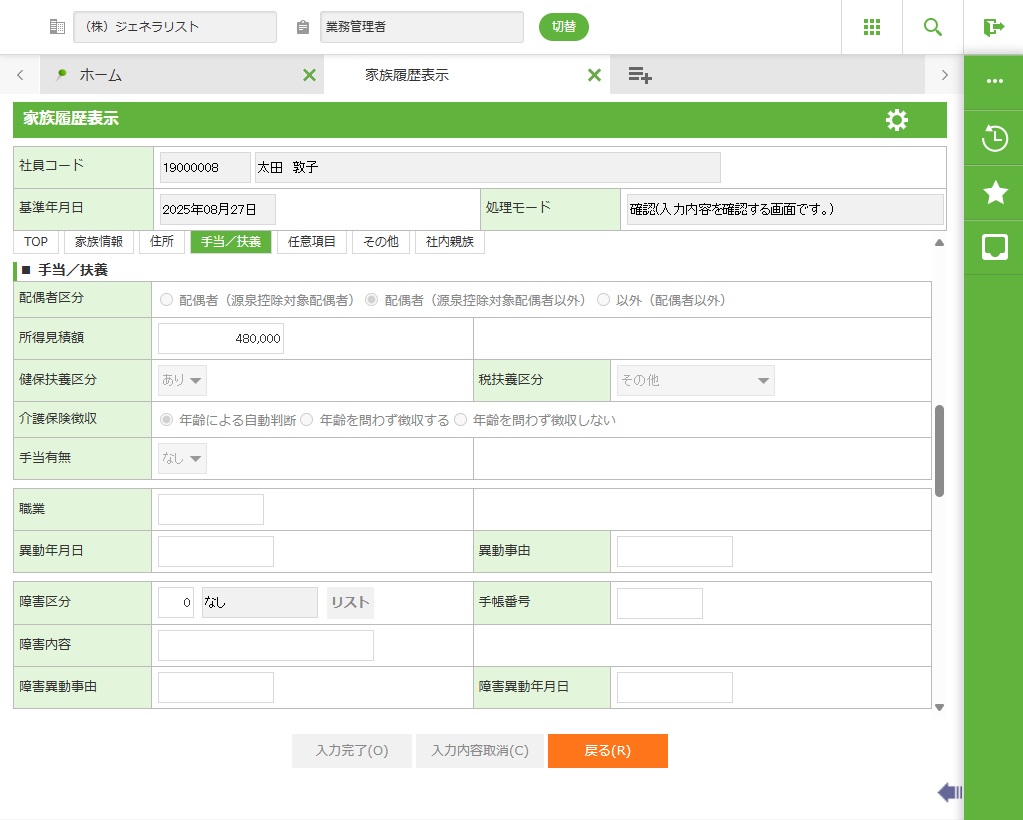This screenshot has width=1023, height=820.
Task: Open the history clock icon in sidebar
Action: click(x=994, y=139)
